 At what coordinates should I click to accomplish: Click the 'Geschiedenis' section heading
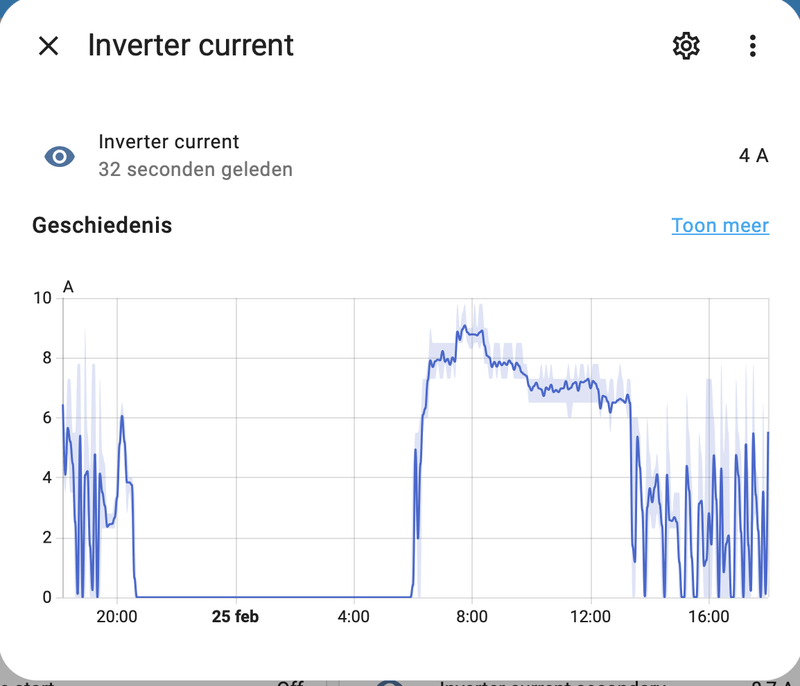pyautogui.click(x=102, y=225)
